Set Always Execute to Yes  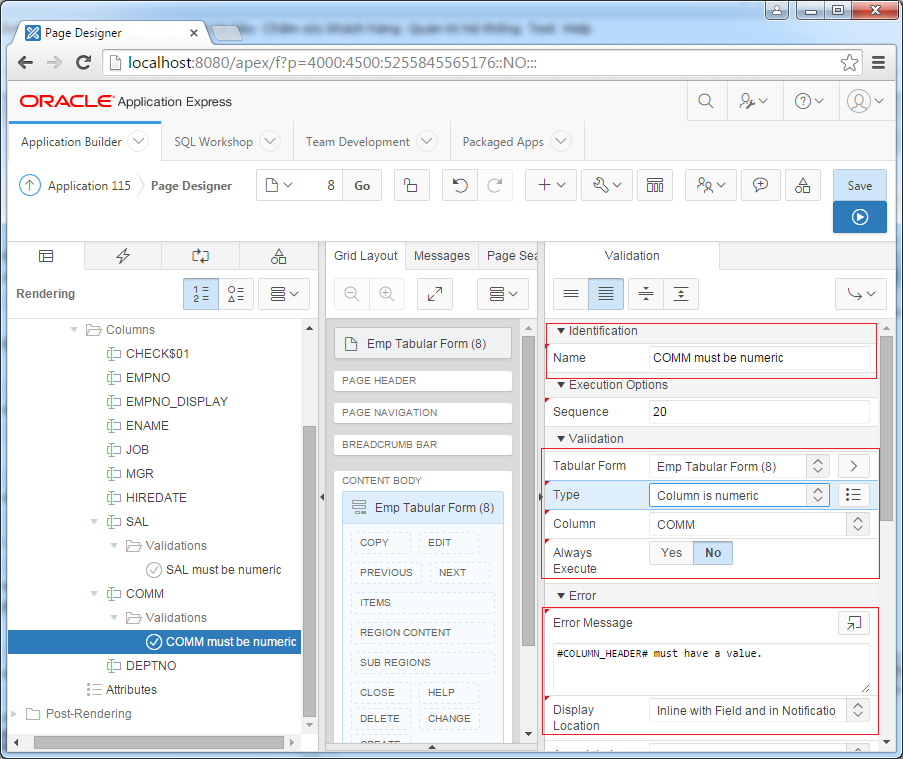(x=671, y=553)
